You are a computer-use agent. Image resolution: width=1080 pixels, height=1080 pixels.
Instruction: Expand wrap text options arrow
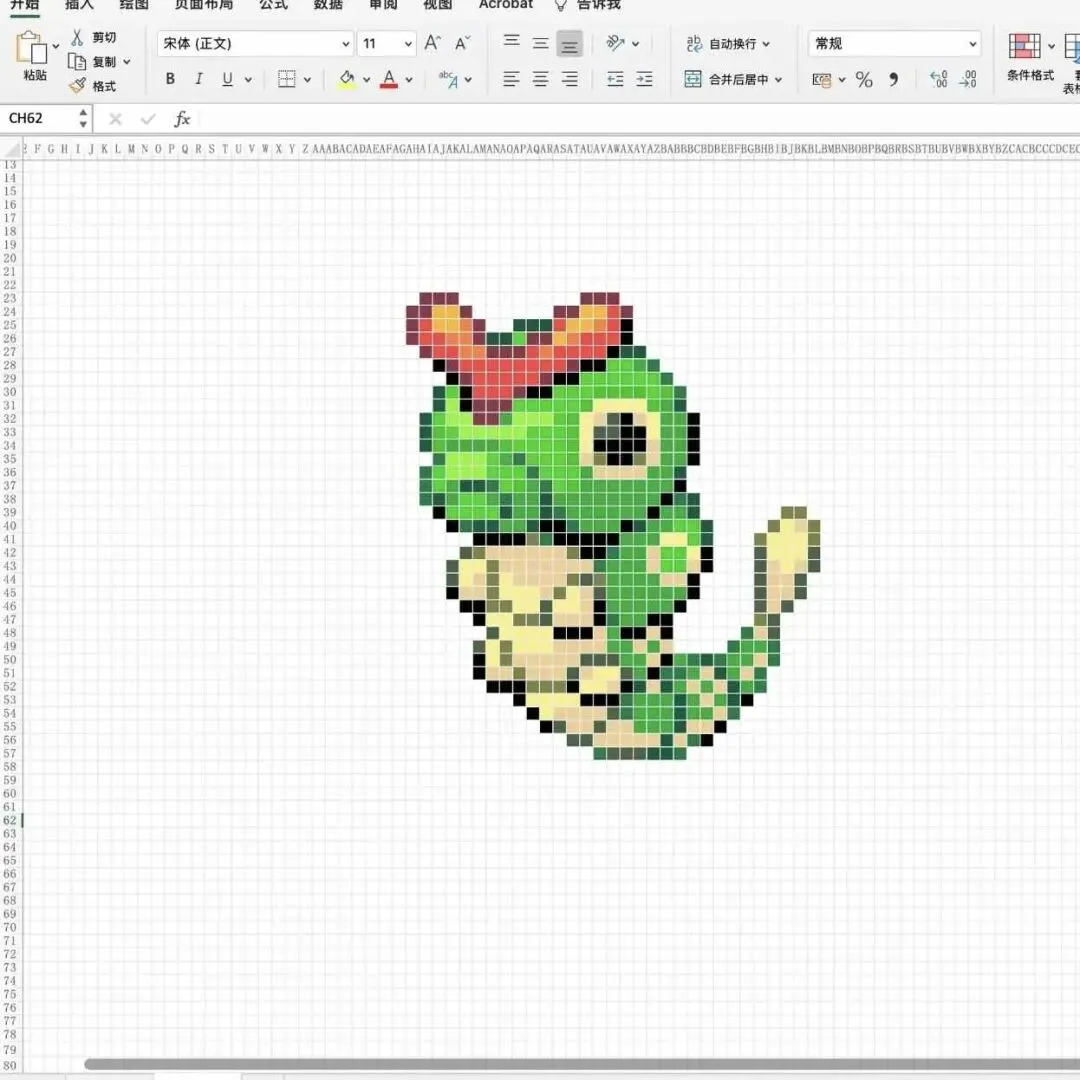(766, 44)
